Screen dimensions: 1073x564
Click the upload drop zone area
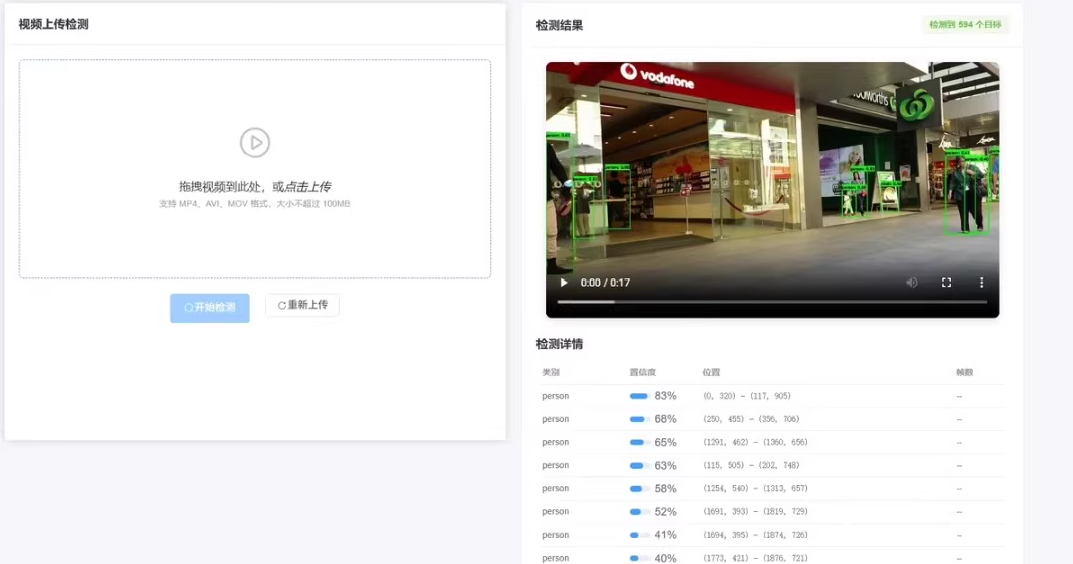tap(255, 168)
